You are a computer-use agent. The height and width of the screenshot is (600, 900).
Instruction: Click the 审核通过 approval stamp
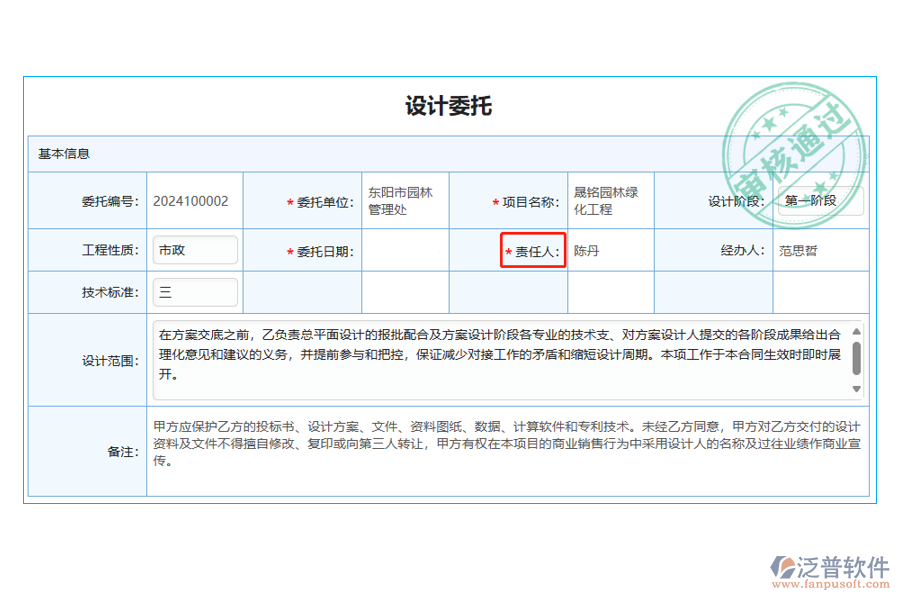coord(793,150)
